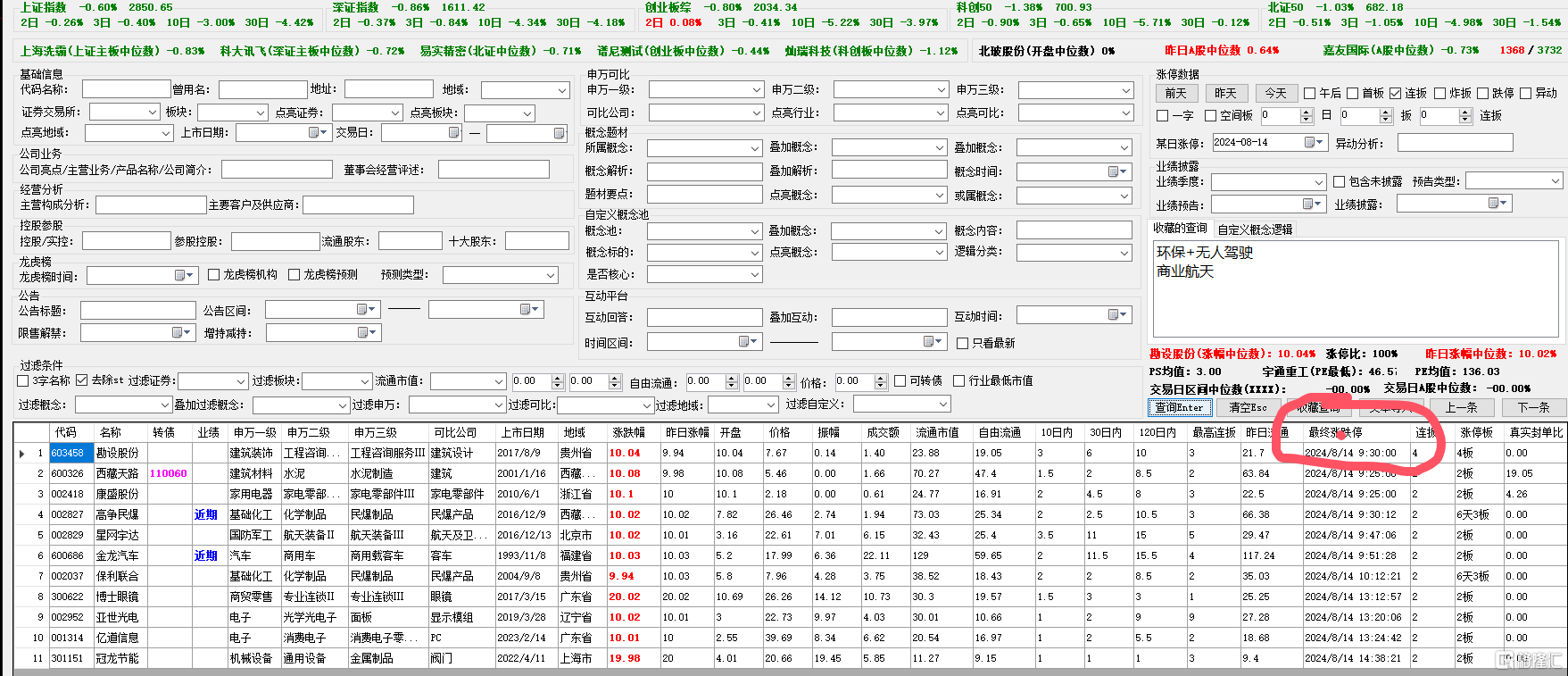Expand the 业绩季度 dropdown
Image resolution: width=1568 pixels, height=676 pixels.
pyautogui.click(x=1318, y=181)
